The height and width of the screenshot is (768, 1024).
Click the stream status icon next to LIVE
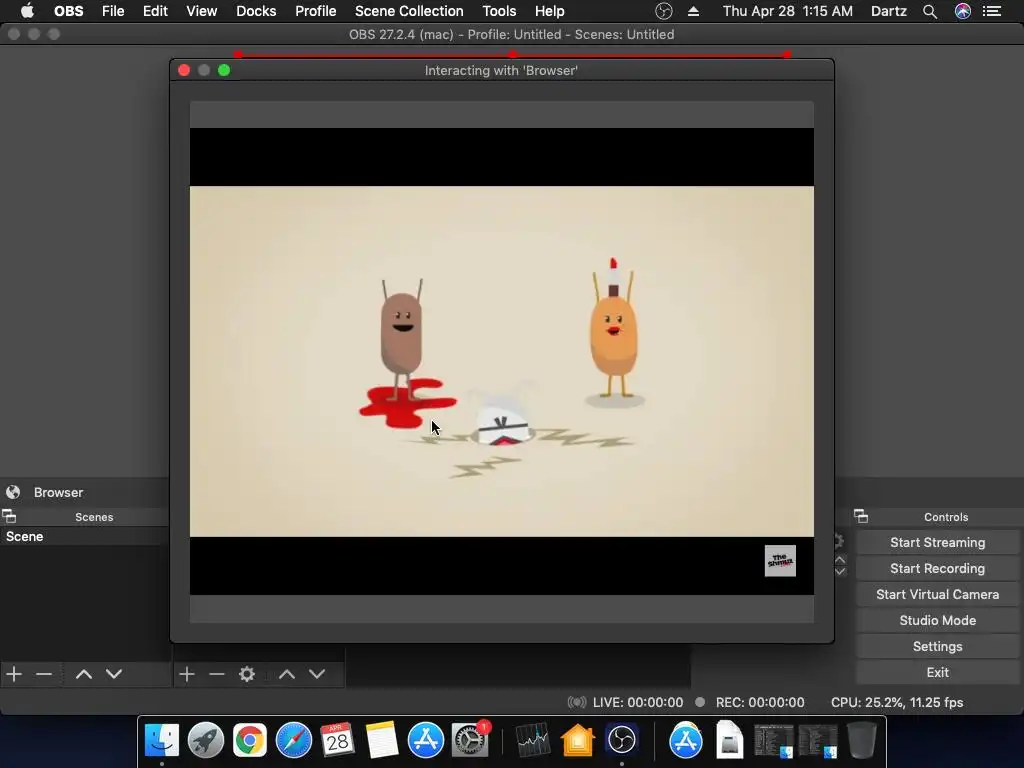(x=577, y=702)
